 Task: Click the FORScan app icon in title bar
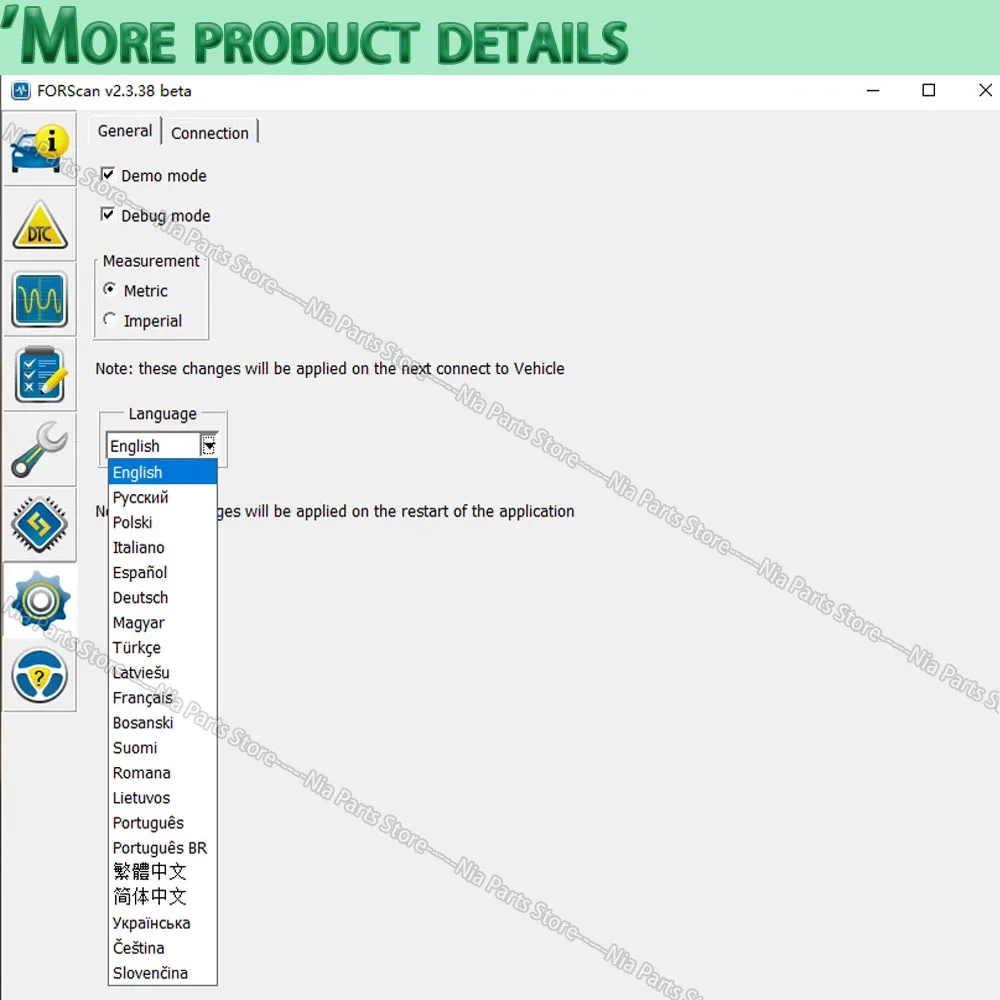[21, 91]
